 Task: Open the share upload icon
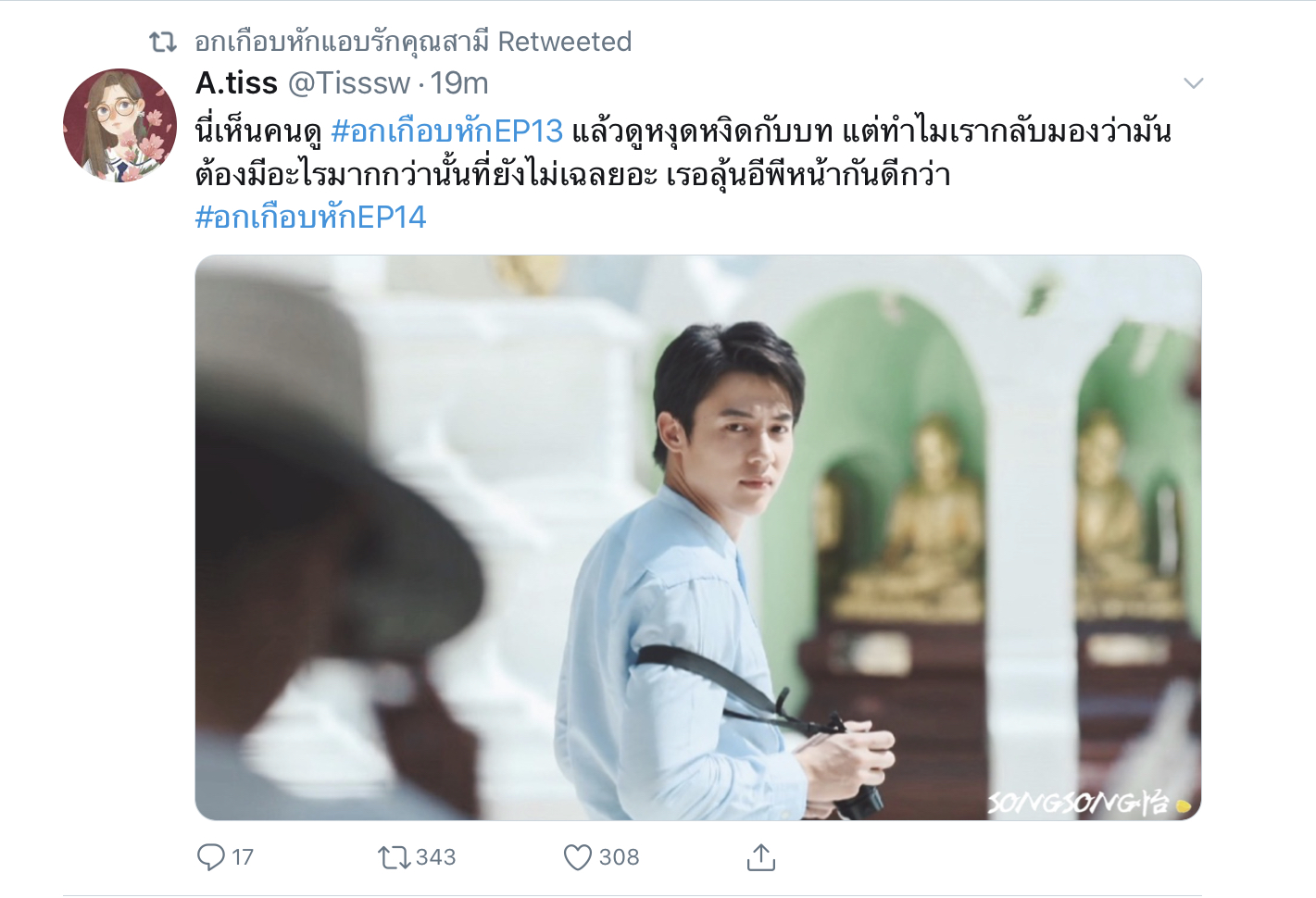tap(760, 857)
